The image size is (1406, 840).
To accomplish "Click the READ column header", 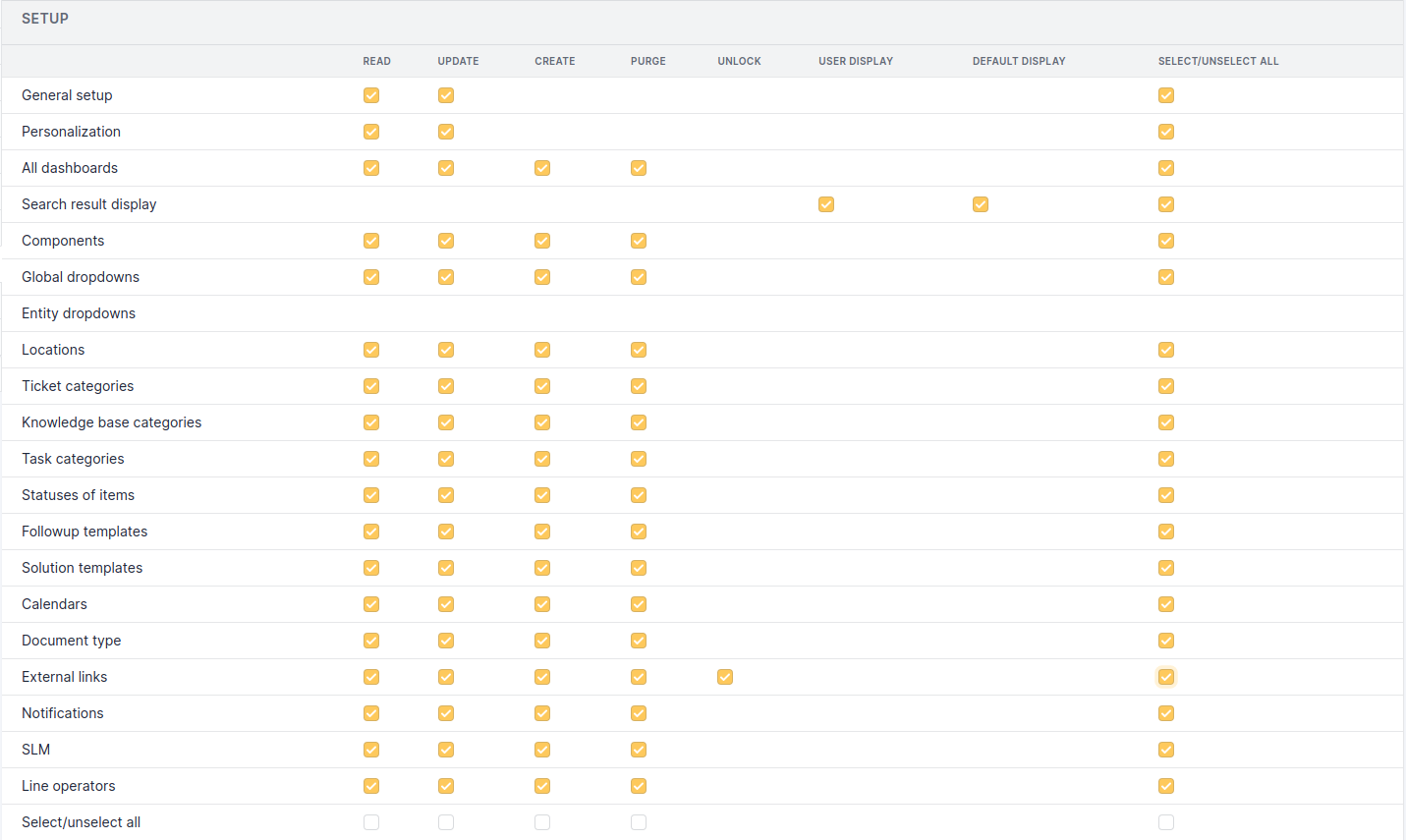I will click(x=377, y=61).
